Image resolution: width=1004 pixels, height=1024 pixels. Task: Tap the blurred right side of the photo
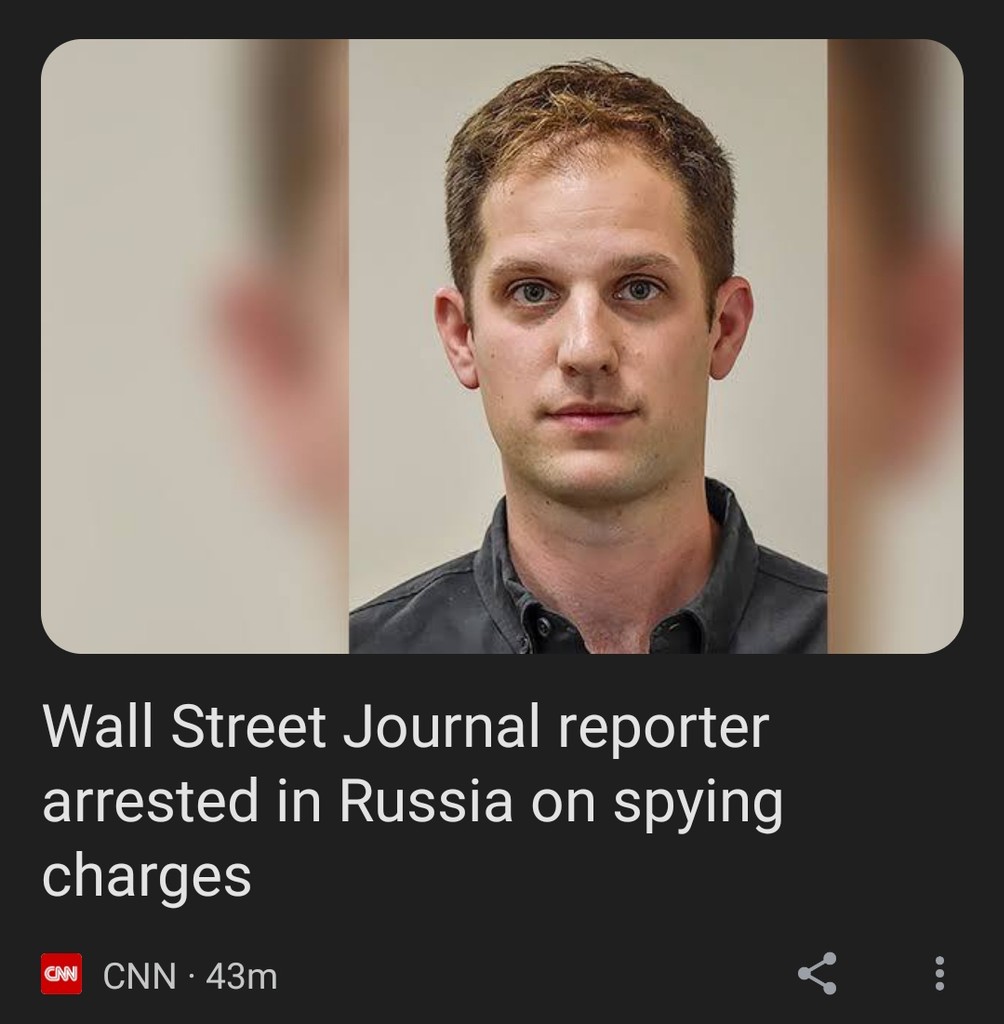896,346
